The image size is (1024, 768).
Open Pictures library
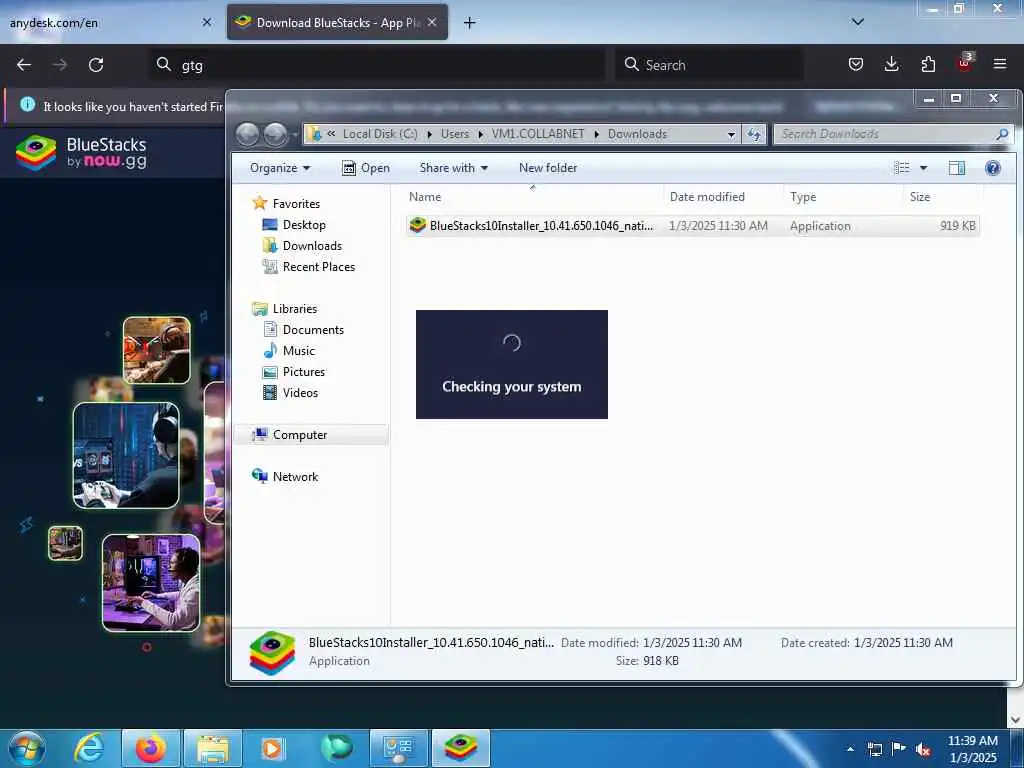click(x=304, y=372)
